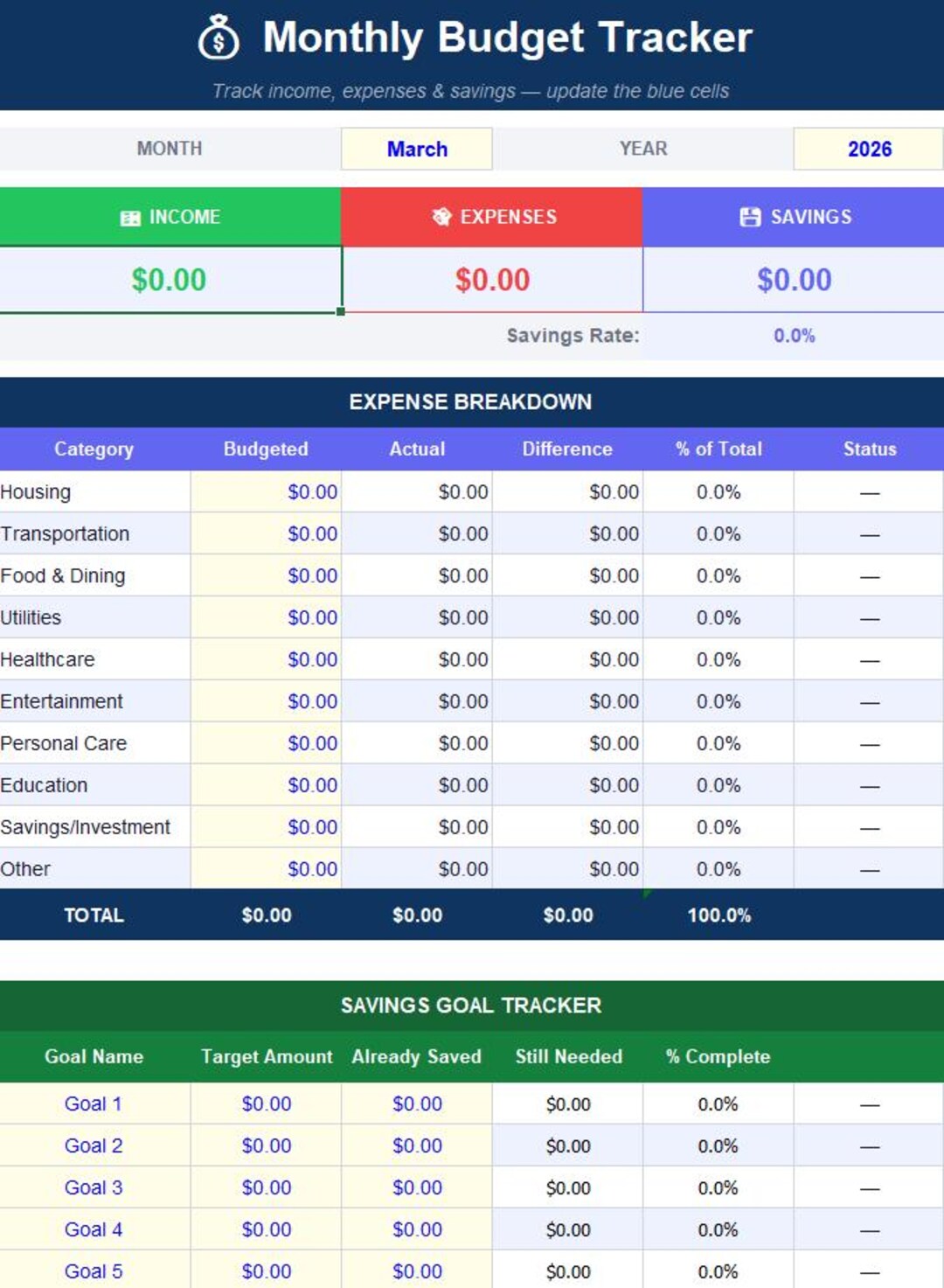Viewport: 944px width, 1288px height.
Task: Click the Target Amount column header
Action: point(266,1057)
